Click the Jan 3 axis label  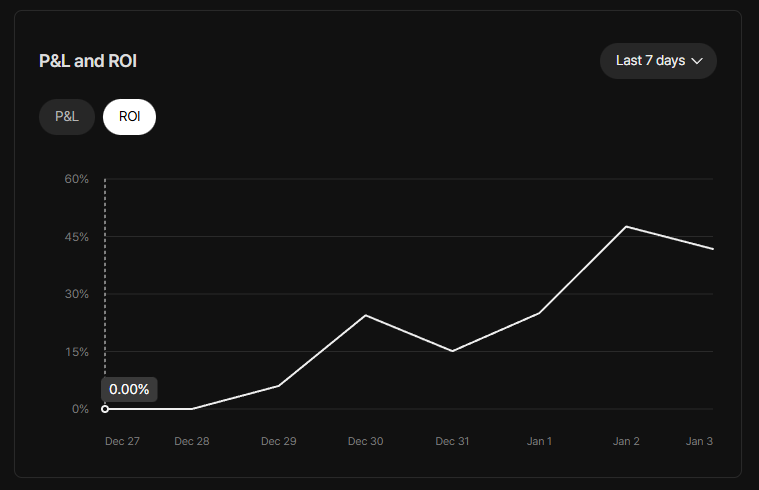[x=699, y=441]
